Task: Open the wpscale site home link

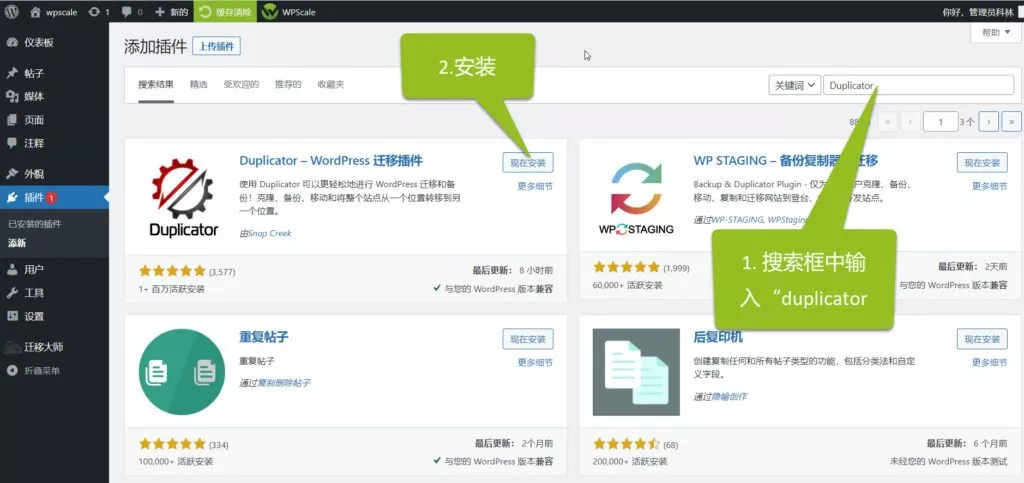Action: pos(54,12)
